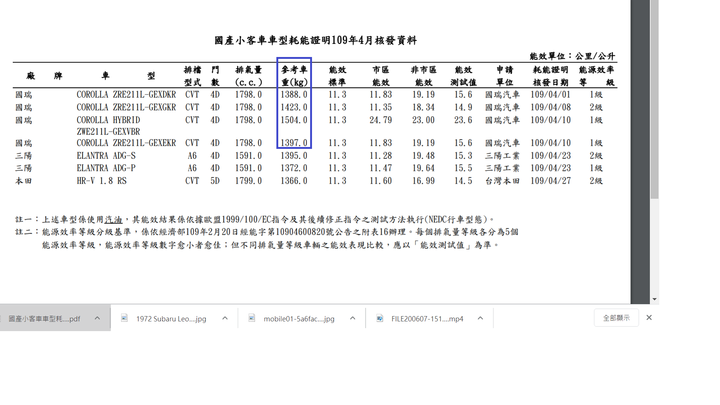720x405 pixels.
Task: Click the weight value 1504.0
Action: point(294,120)
